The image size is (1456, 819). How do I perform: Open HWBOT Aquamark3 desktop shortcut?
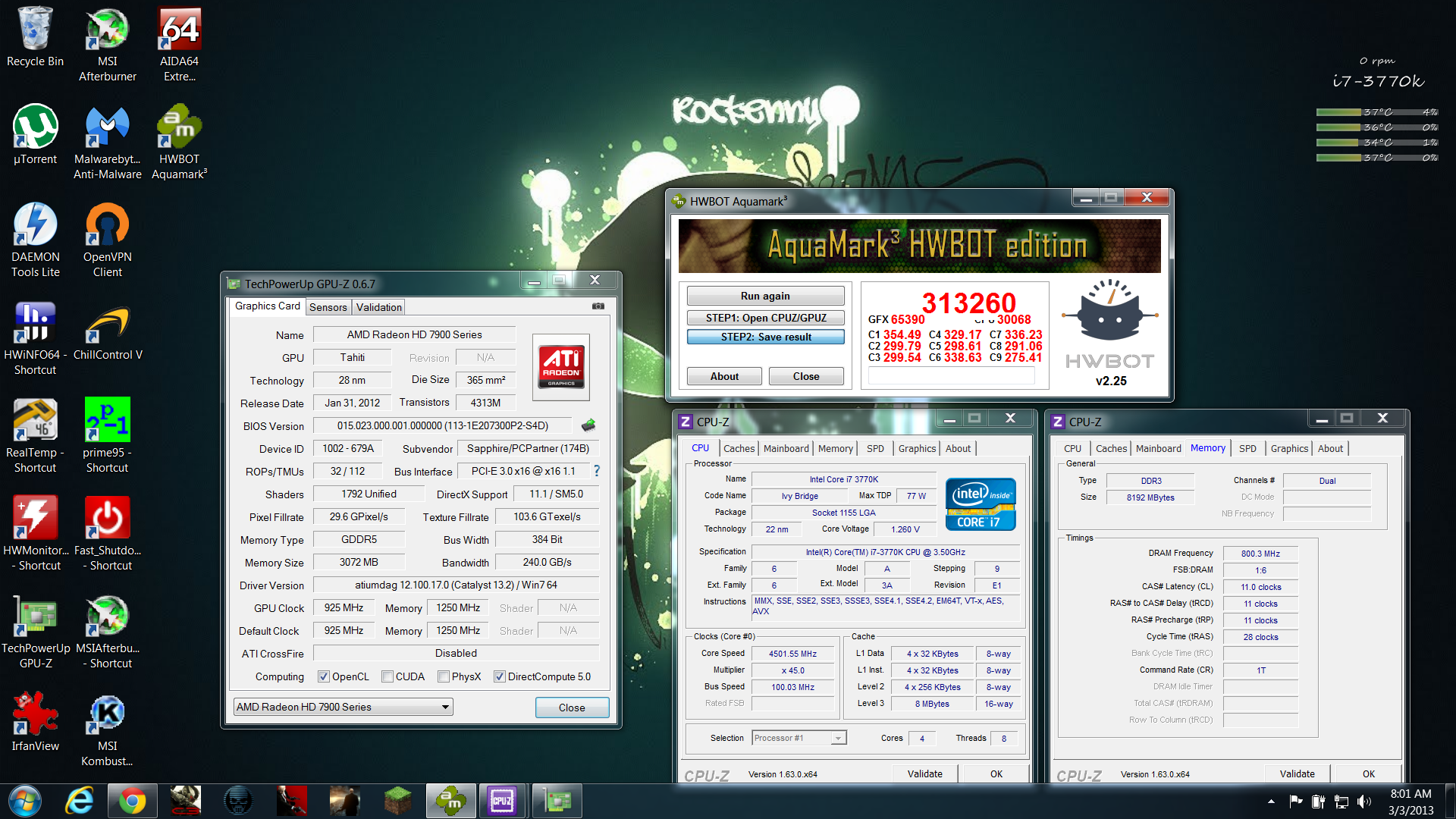tap(180, 143)
